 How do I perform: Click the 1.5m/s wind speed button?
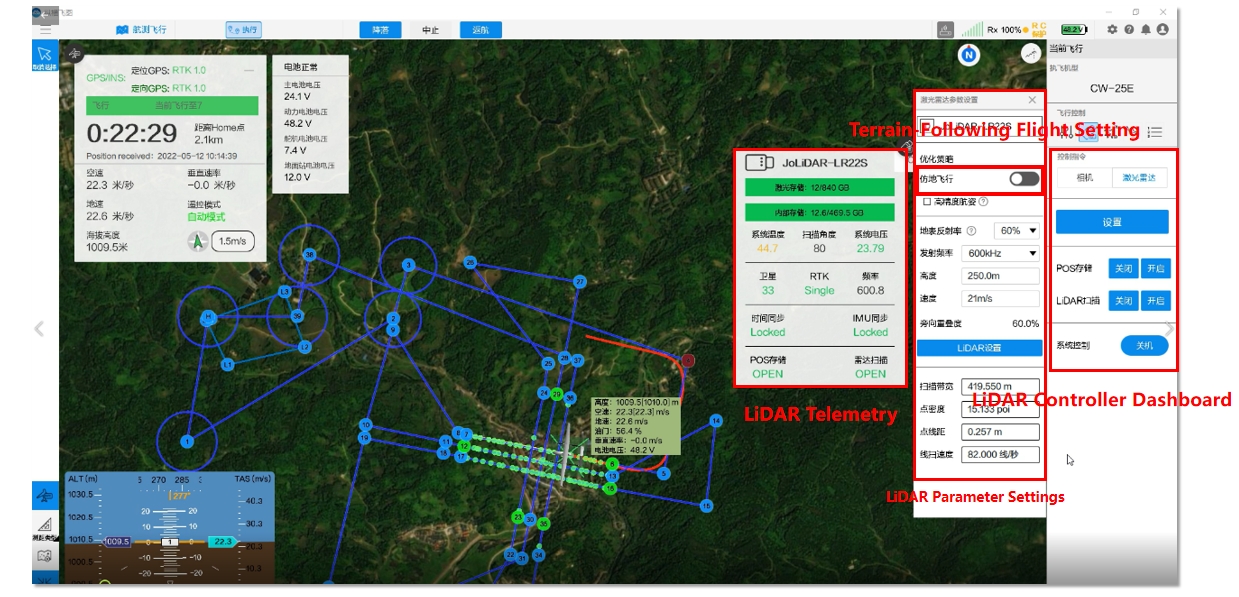click(233, 241)
